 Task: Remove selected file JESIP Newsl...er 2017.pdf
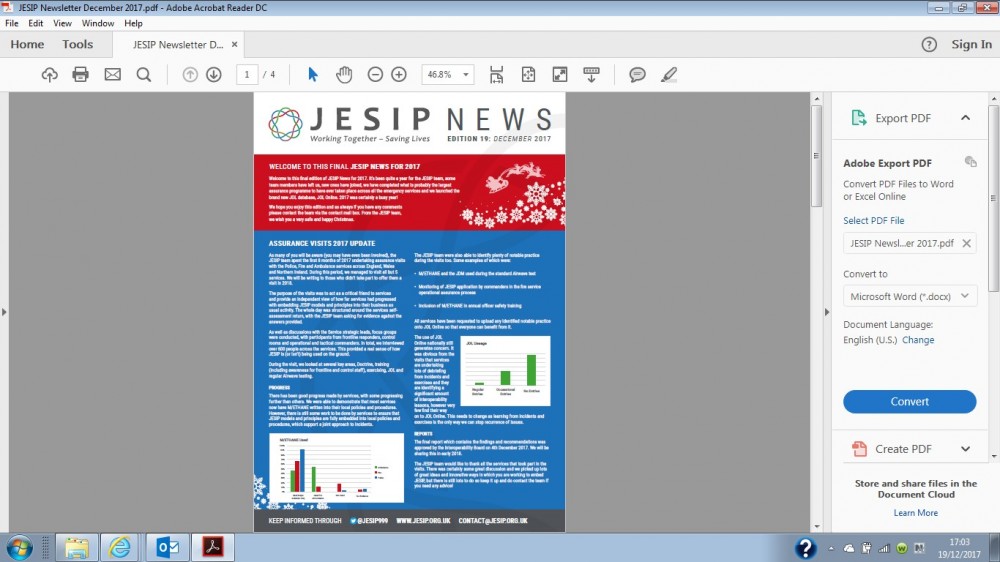click(966, 243)
